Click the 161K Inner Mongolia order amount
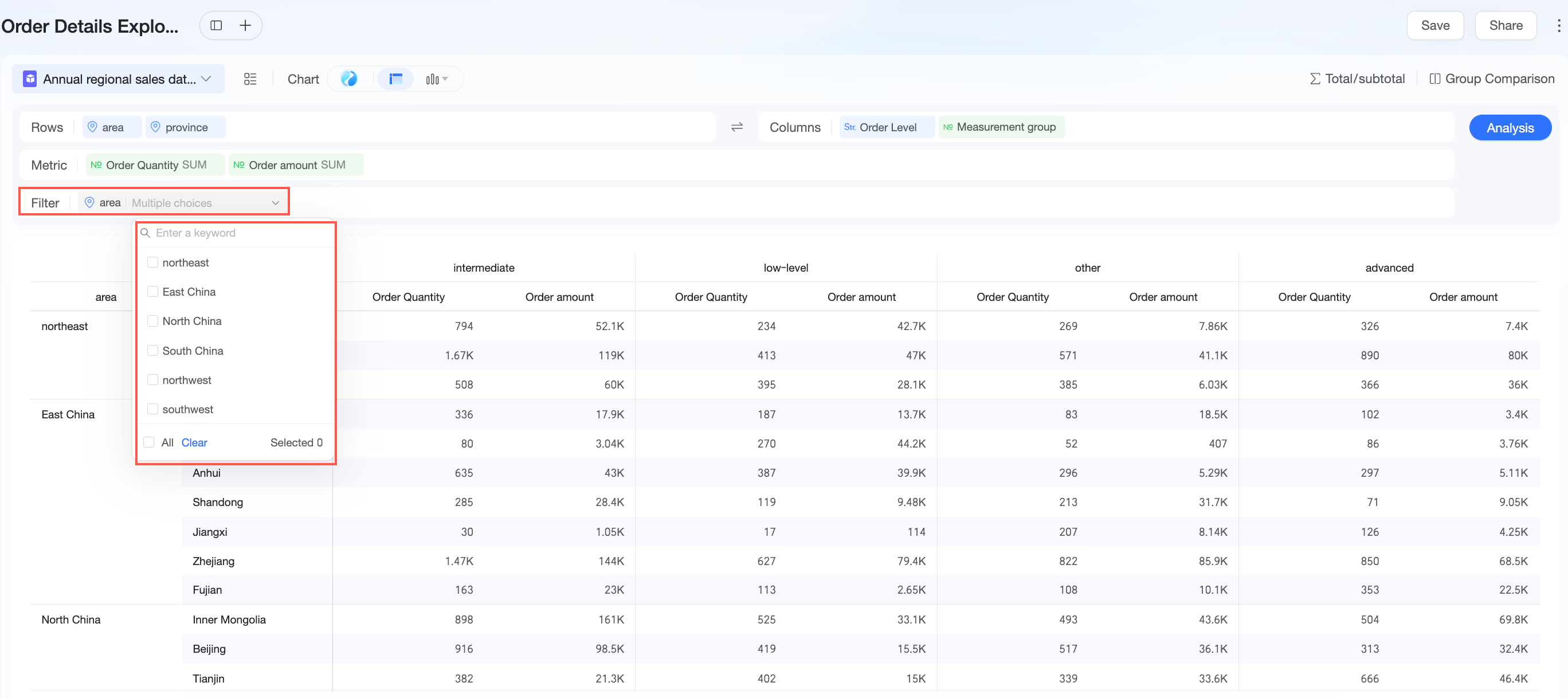The width and height of the screenshot is (1568, 698). (611, 619)
